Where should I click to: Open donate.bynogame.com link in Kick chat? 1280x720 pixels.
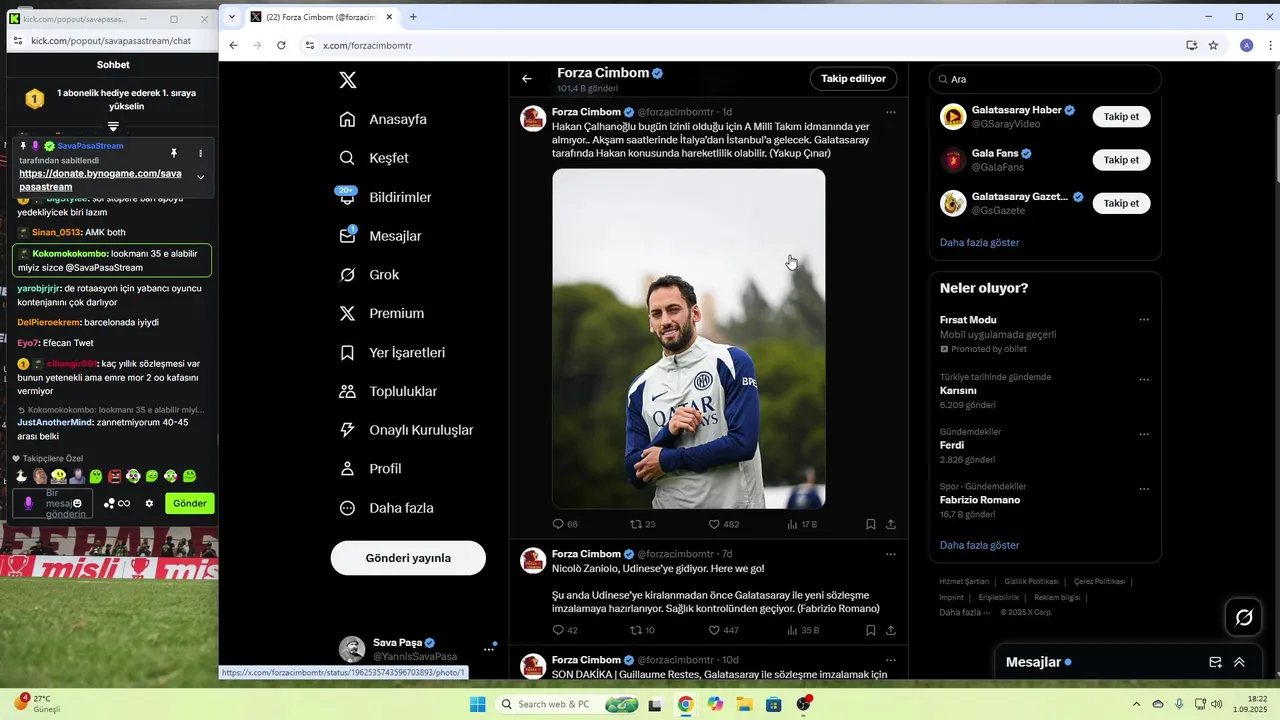click(100, 180)
